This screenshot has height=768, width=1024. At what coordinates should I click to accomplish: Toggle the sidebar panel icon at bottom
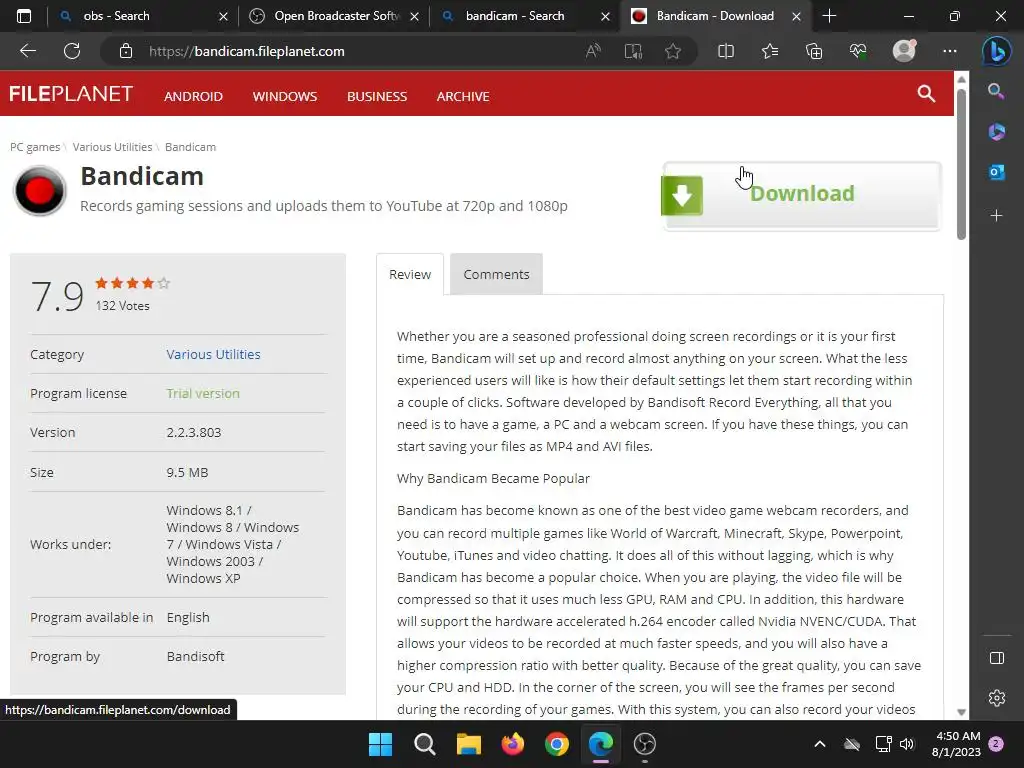pos(997,658)
